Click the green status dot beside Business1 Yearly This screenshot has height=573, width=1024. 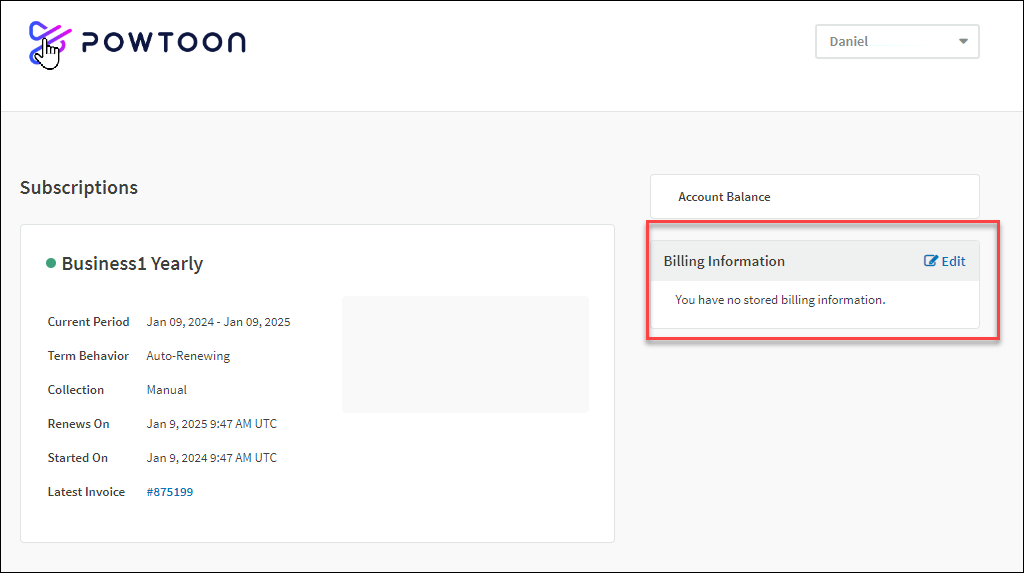tap(51, 263)
